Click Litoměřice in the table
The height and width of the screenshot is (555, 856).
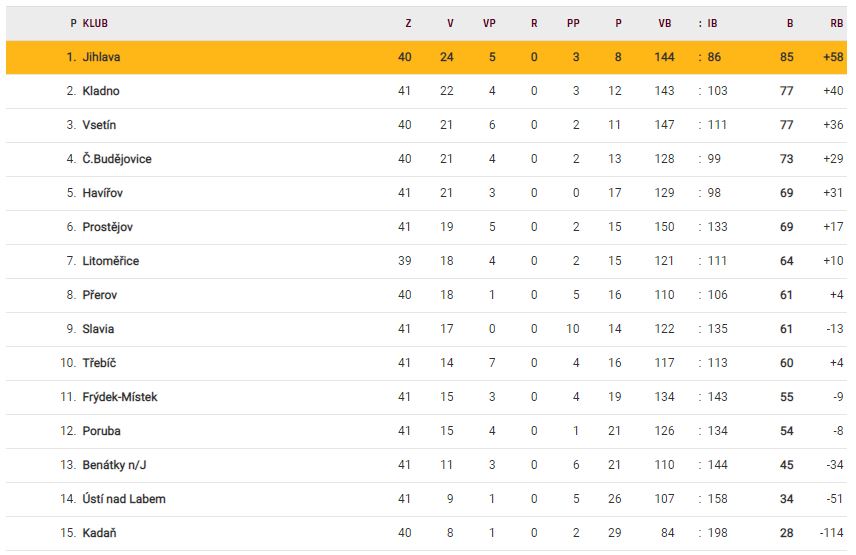tap(110, 261)
